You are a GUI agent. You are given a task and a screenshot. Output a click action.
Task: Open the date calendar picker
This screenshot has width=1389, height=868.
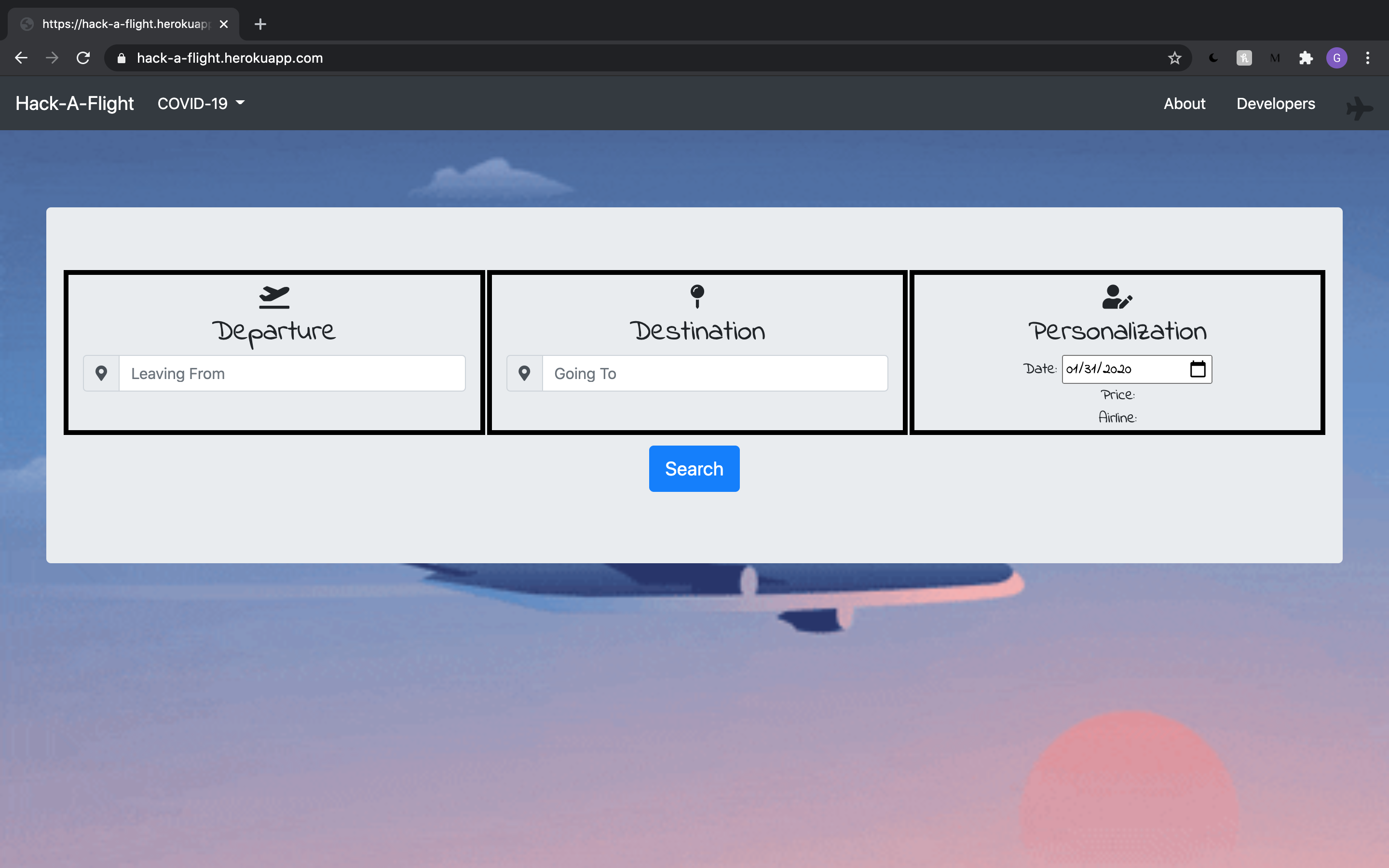click(1198, 368)
